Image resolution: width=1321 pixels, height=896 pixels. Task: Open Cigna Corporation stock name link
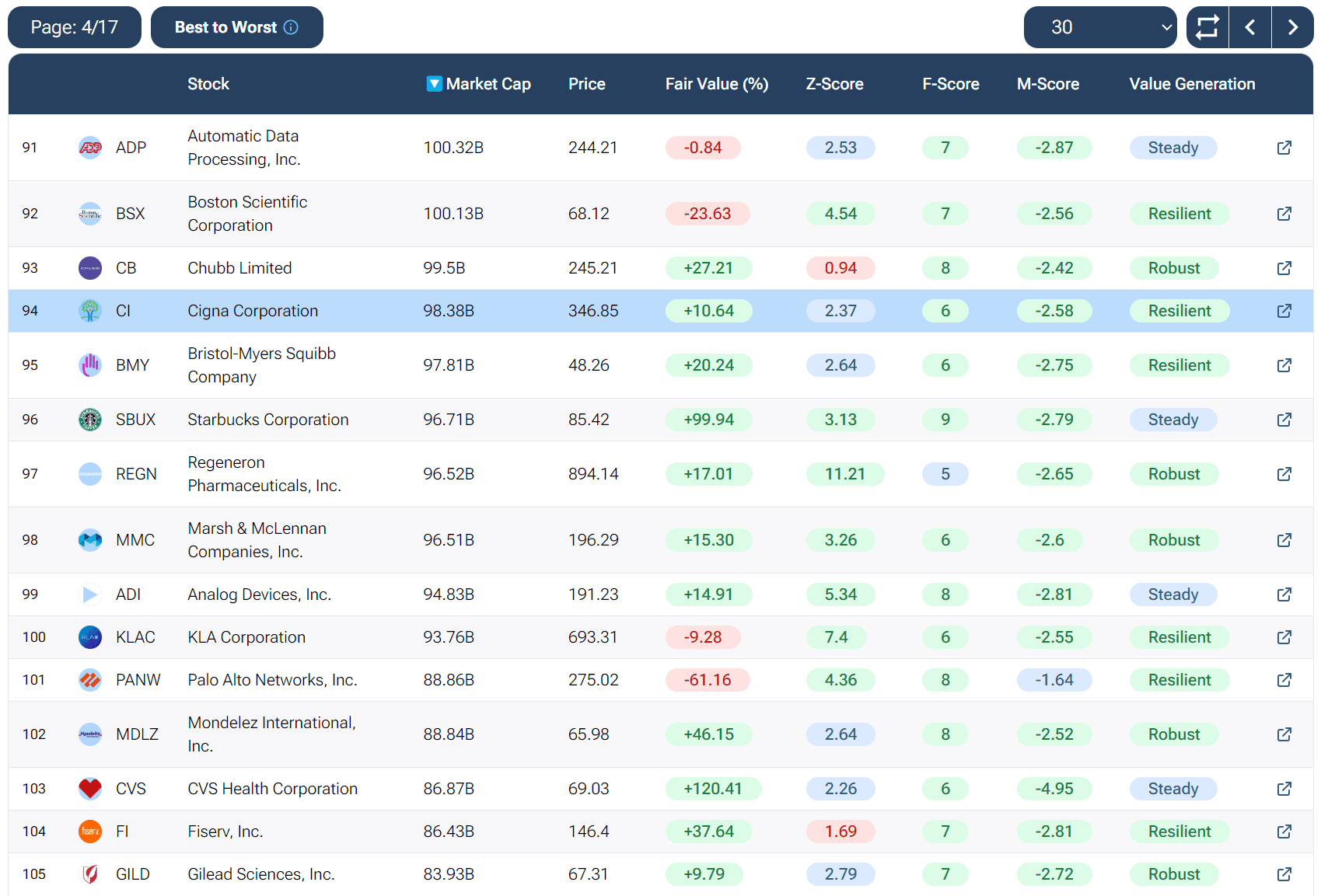pos(253,311)
